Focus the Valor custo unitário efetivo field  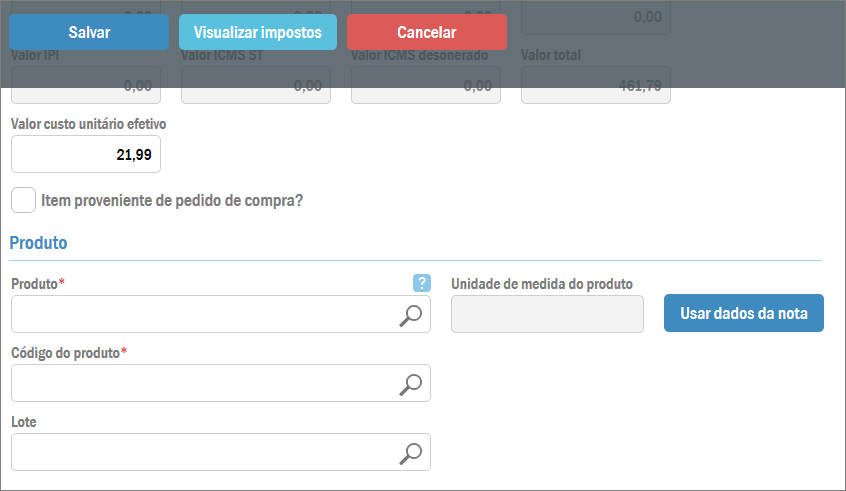tap(86, 155)
